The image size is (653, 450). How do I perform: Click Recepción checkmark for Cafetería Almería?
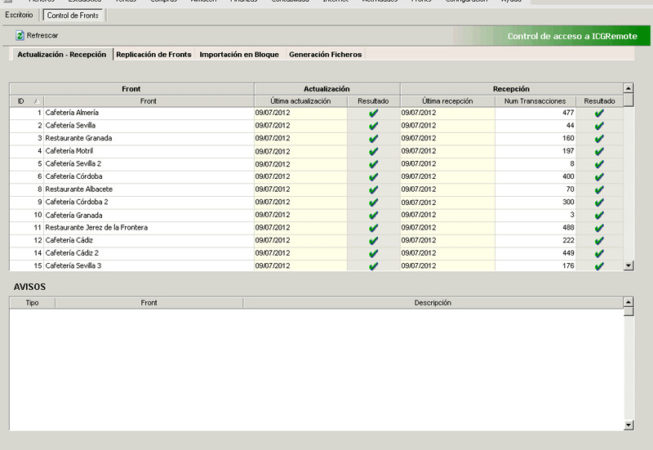click(599, 113)
